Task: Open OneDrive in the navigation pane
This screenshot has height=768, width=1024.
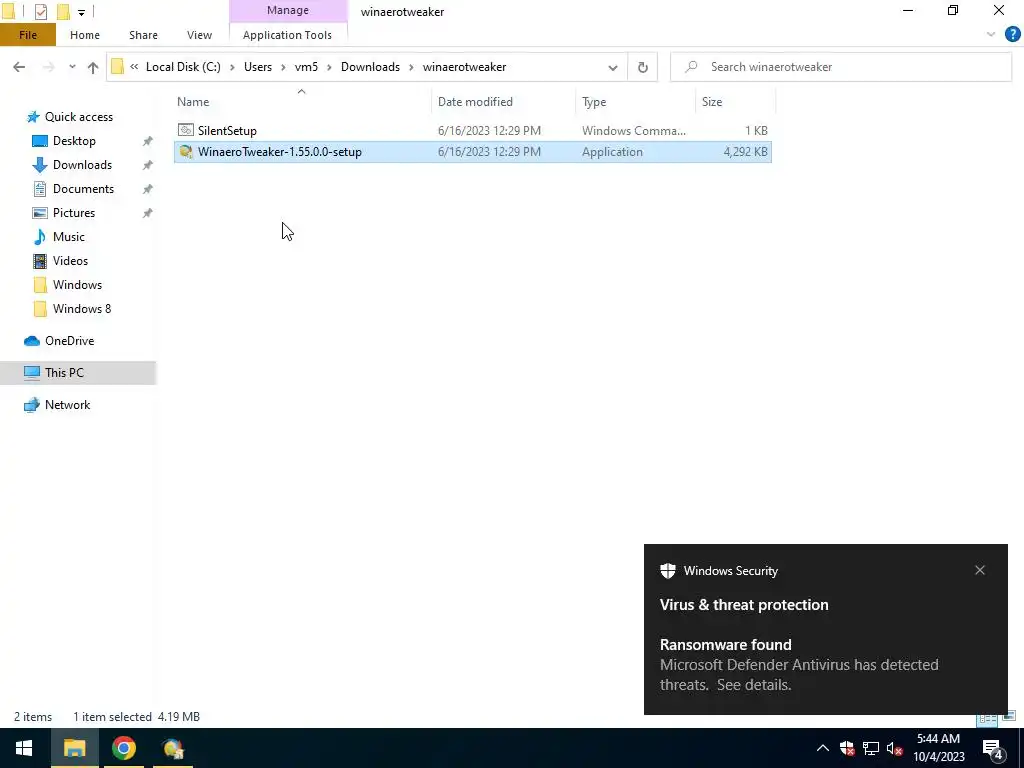Action: point(69,341)
